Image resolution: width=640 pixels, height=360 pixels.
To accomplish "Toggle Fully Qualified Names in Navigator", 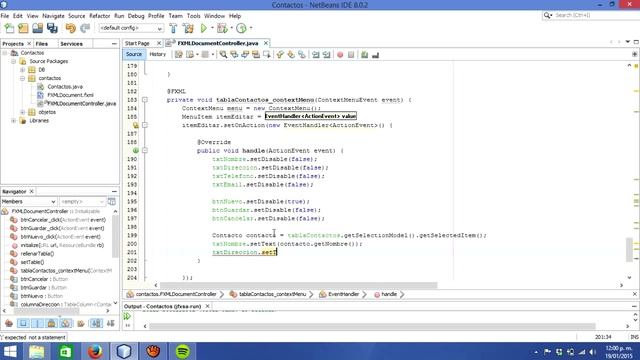I will click(x=81, y=324).
